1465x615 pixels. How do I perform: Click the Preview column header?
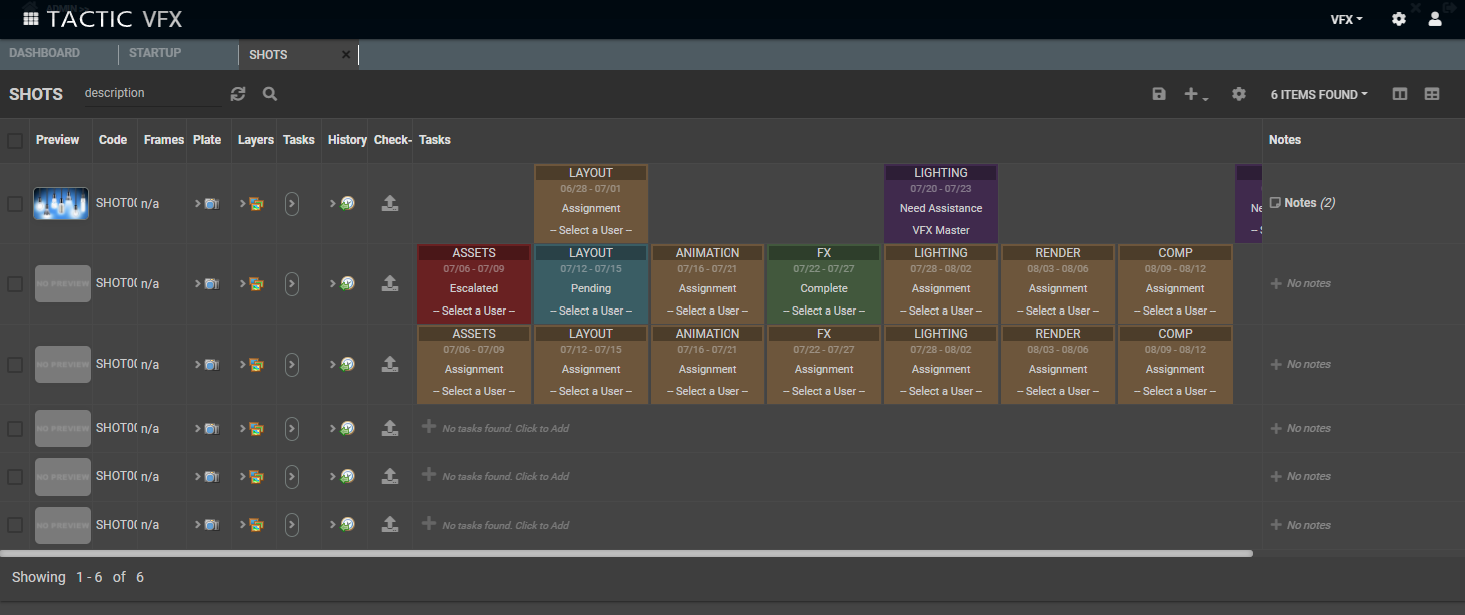(57, 140)
